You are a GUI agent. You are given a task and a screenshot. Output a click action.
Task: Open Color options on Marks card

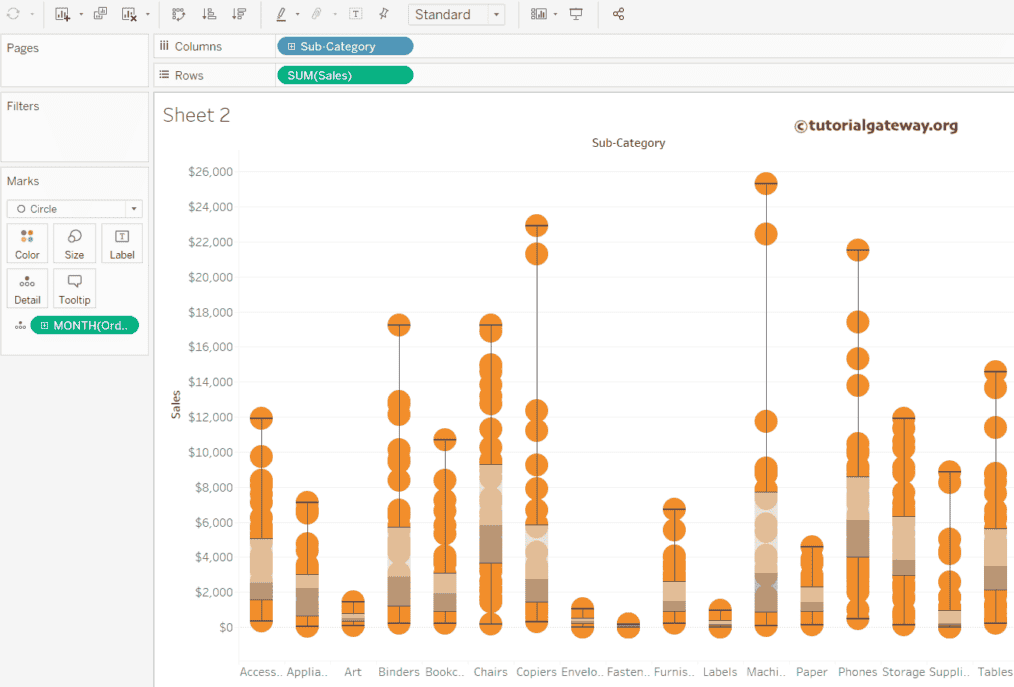pos(28,243)
